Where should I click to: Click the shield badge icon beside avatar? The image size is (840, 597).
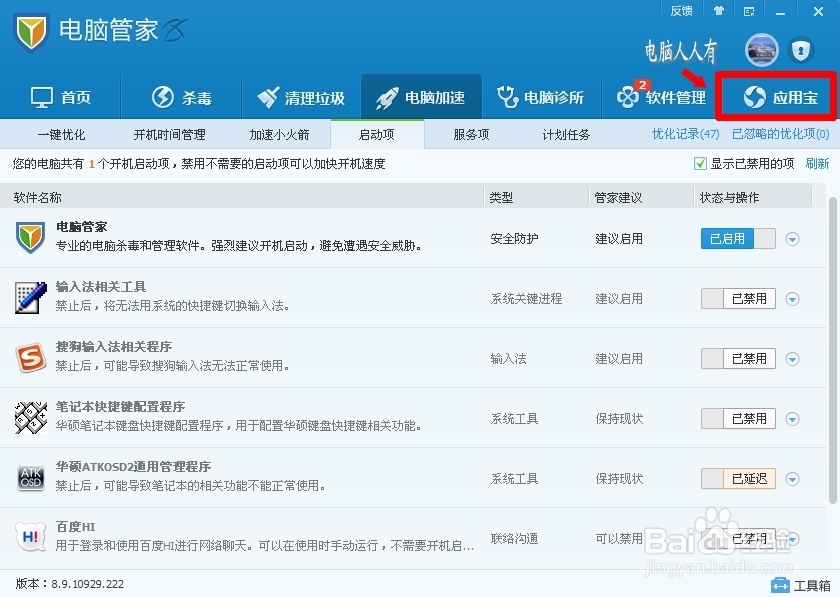coord(801,50)
